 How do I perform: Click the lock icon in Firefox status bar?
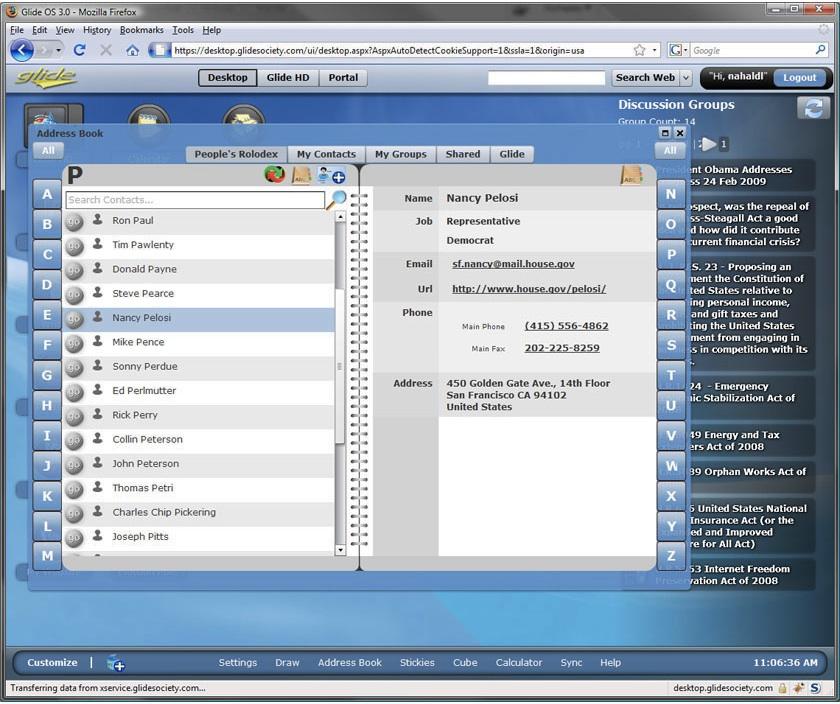coord(782,688)
